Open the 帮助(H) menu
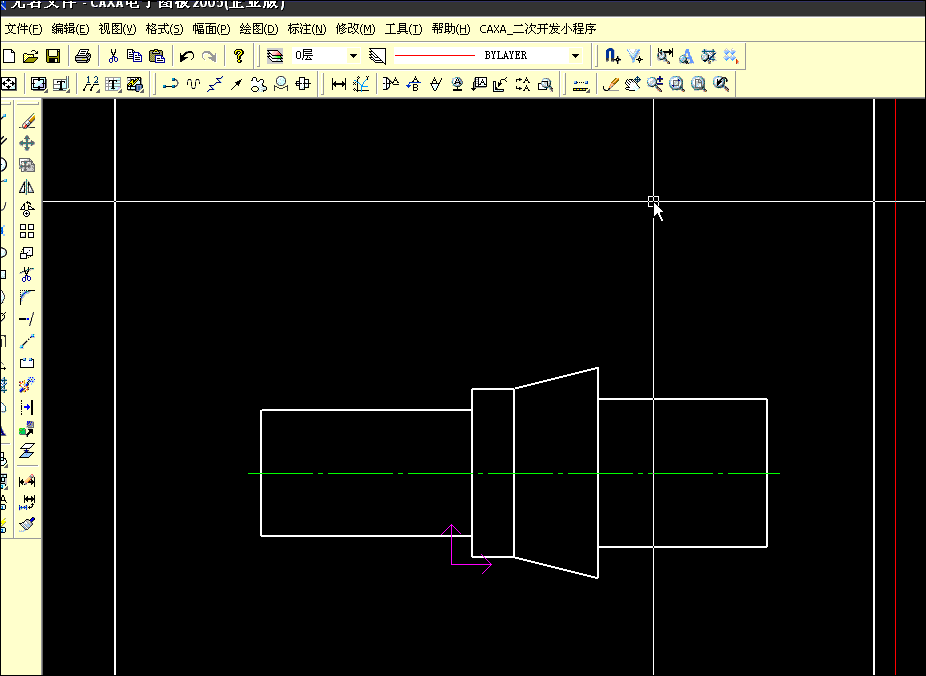 click(451, 29)
